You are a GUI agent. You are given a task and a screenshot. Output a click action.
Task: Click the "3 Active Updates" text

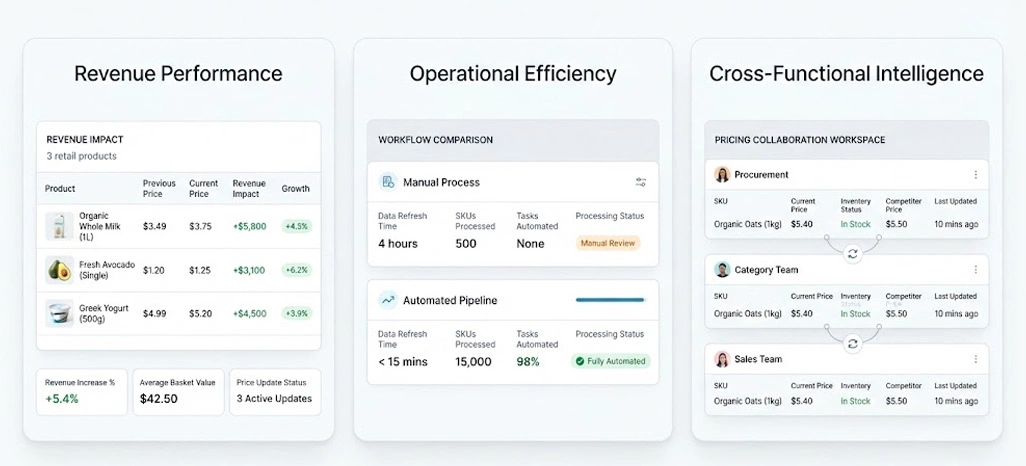click(x=274, y=398)
